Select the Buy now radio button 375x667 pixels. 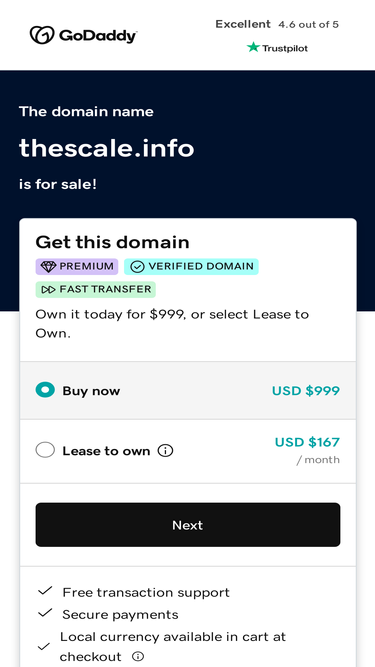point(45,390)
